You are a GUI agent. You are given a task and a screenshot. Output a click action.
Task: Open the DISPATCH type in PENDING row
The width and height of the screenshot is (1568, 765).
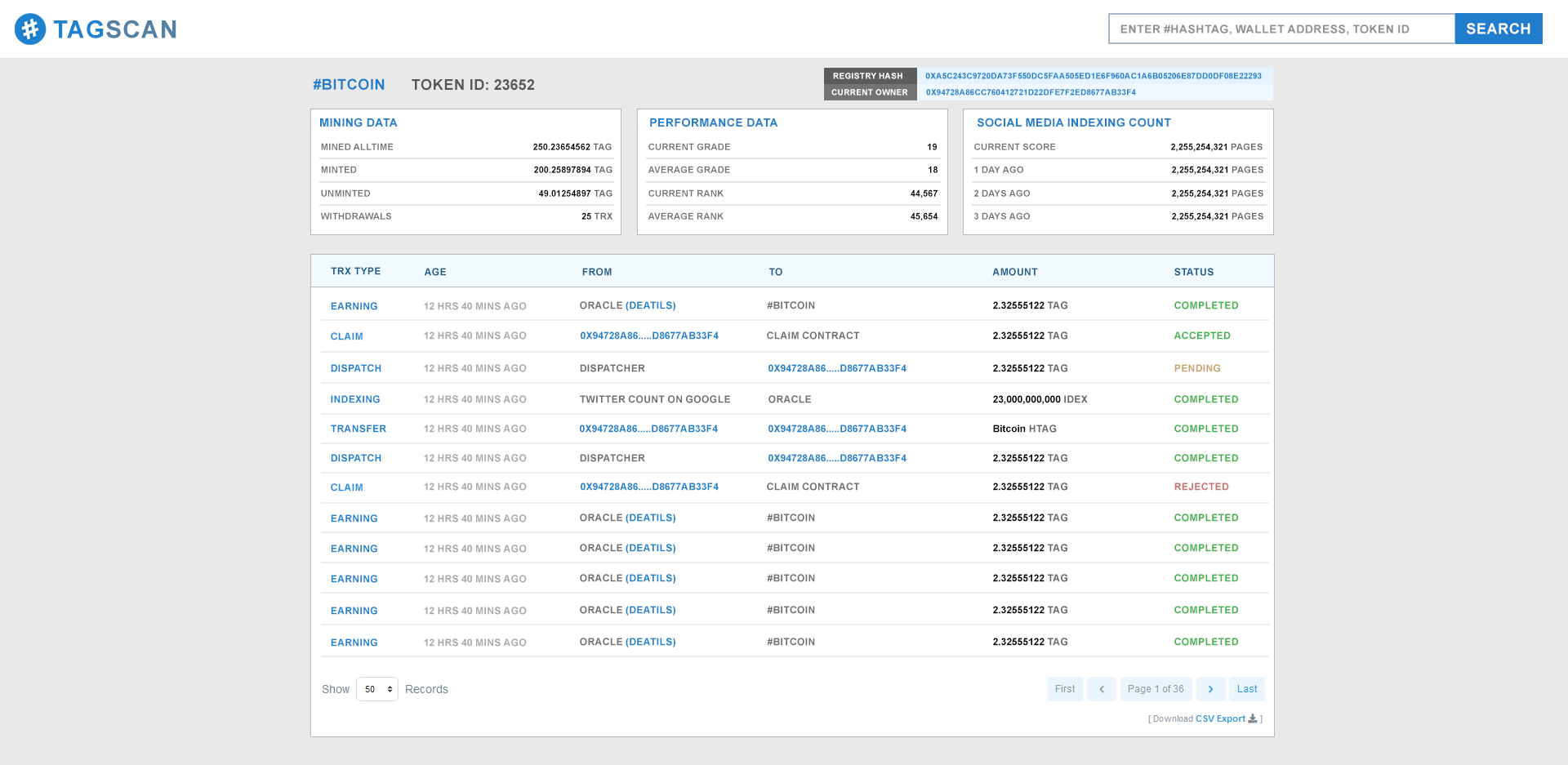[356, 368]
